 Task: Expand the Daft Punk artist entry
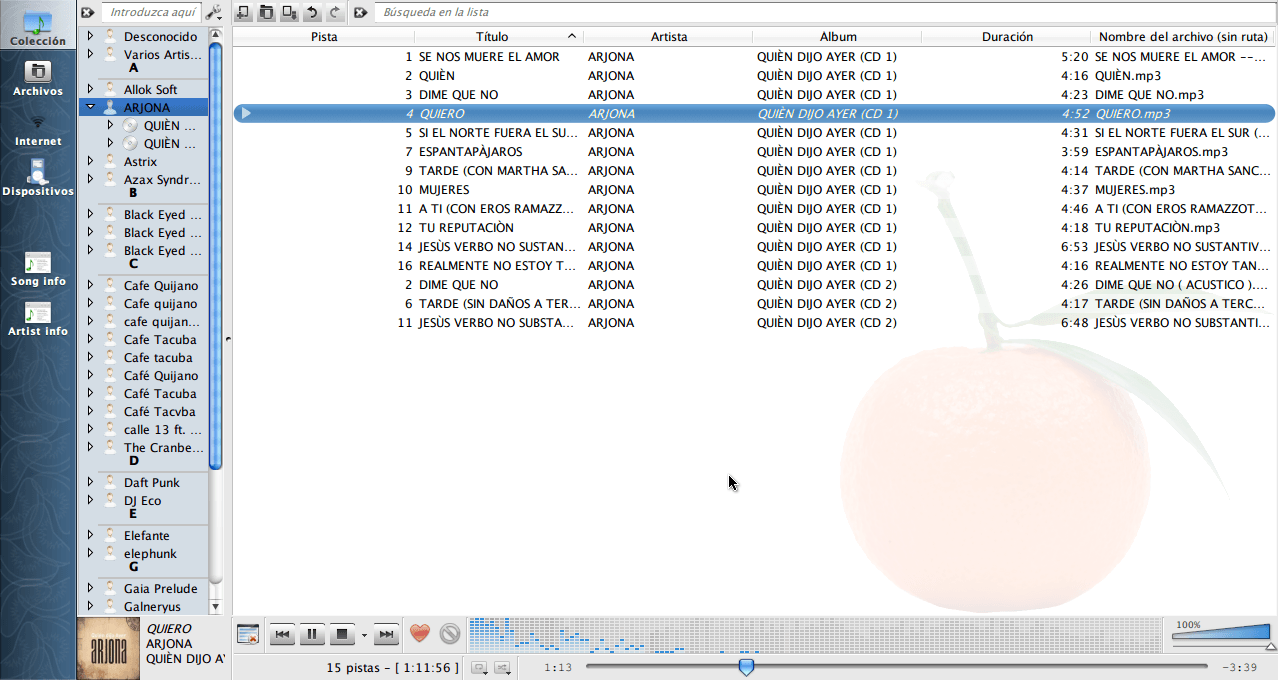[90, 483]
